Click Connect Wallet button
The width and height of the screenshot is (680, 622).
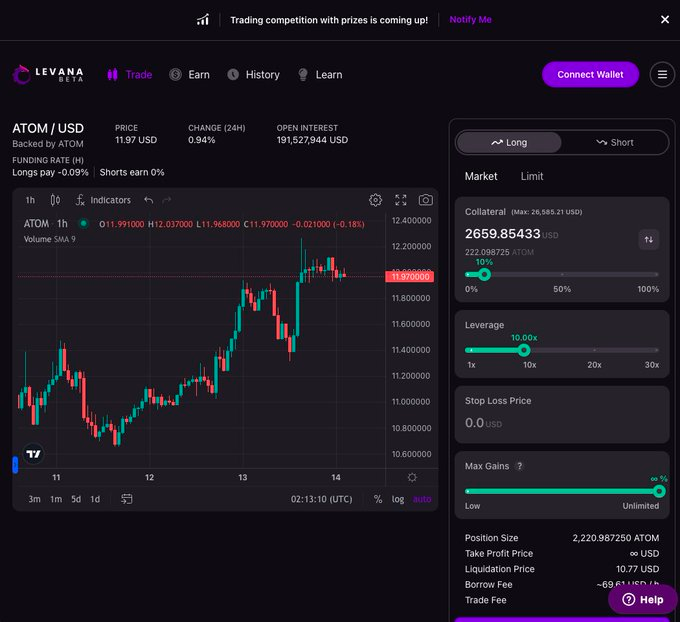pyautogui.click(x=590, y=75)
